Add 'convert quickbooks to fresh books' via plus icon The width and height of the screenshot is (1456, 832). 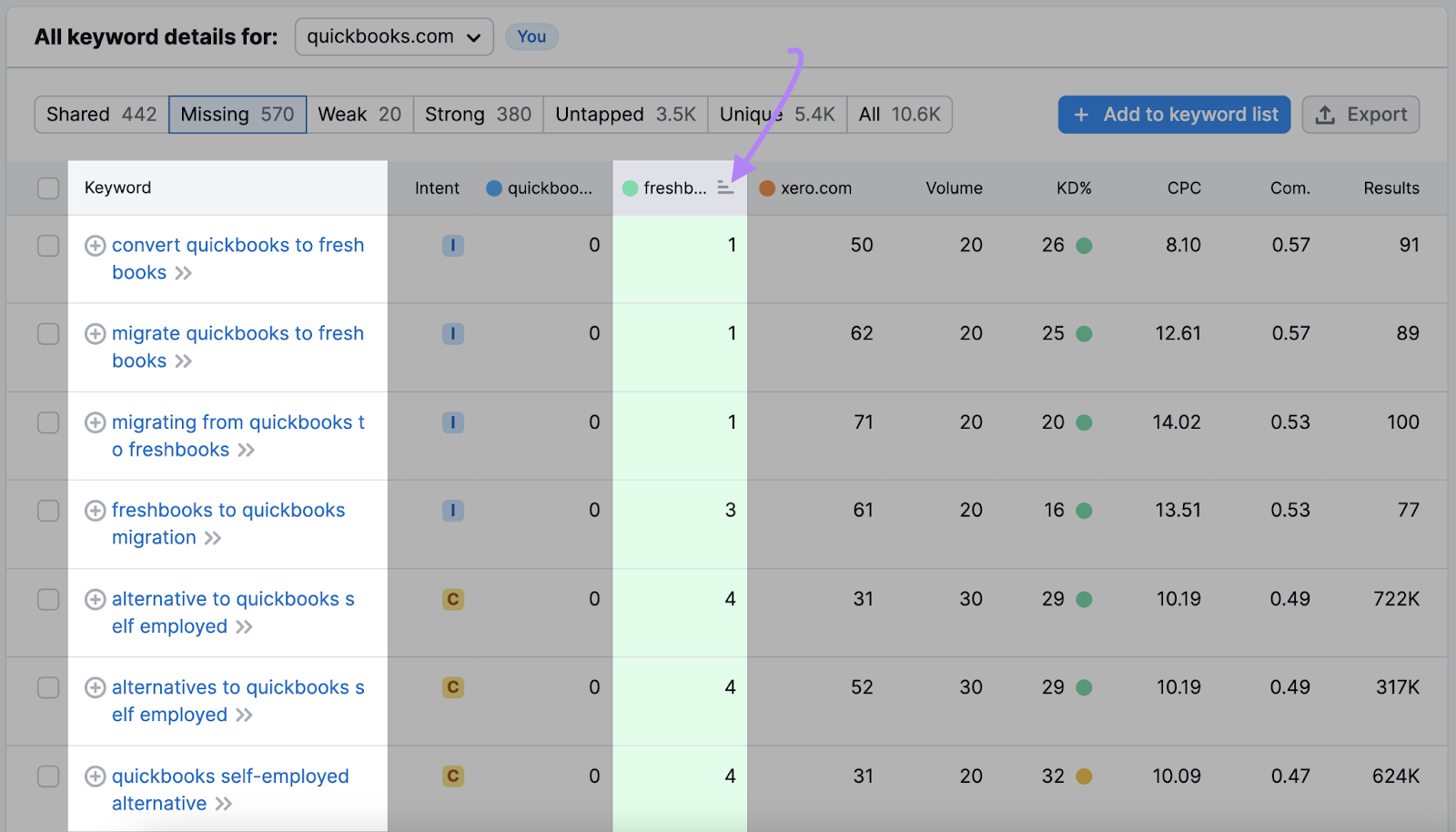point(95,246)
